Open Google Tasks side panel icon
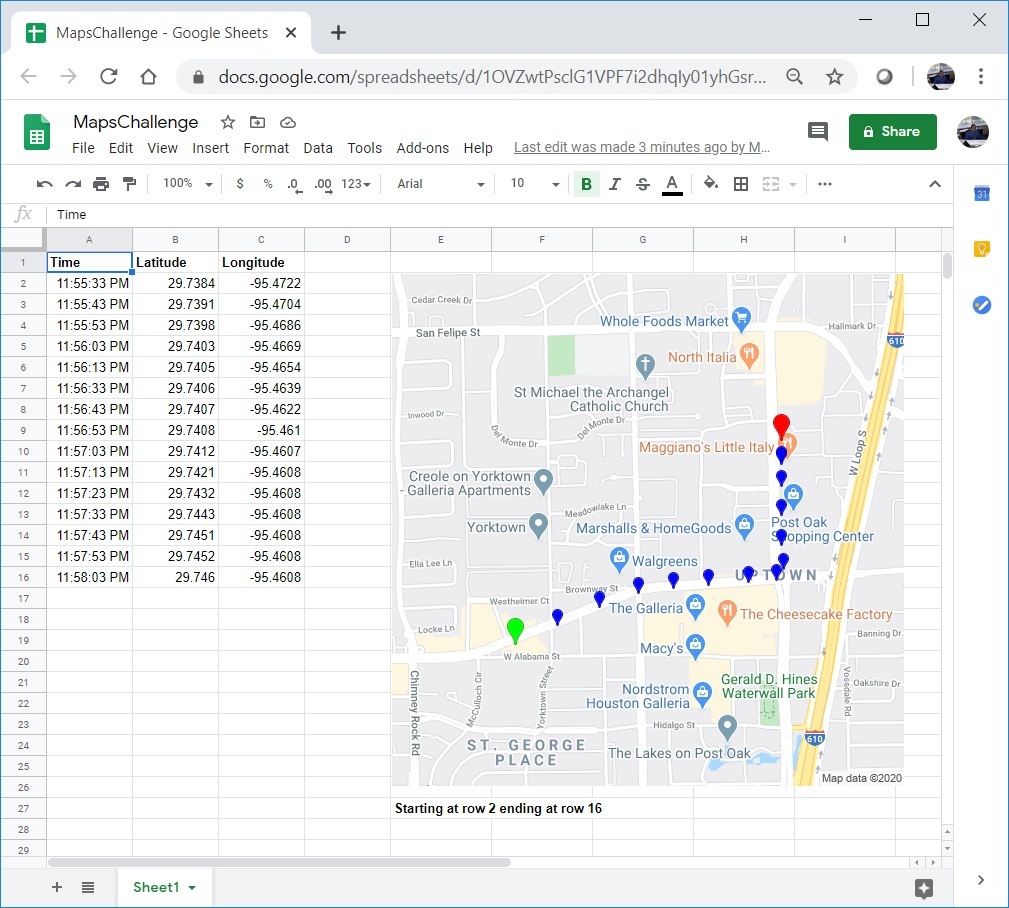The width and height of the screenshot is (1009, 908). (981, 304)
